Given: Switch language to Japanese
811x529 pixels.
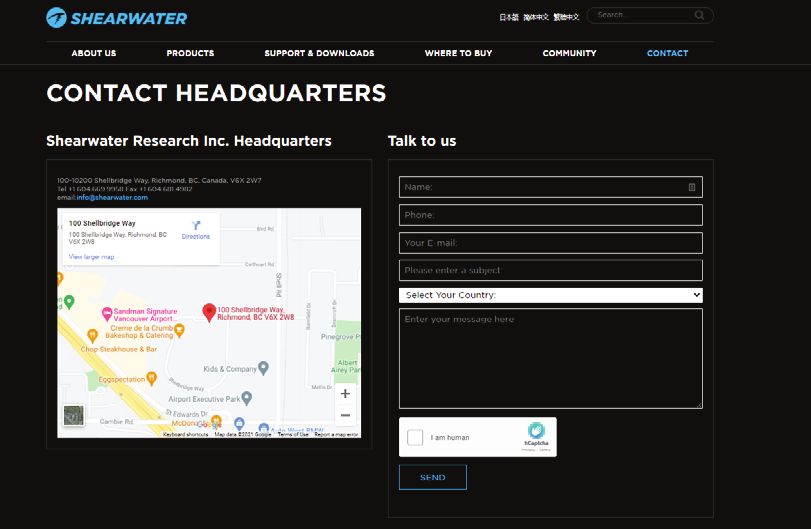Looking at the screenshot, I should point(508,17).
